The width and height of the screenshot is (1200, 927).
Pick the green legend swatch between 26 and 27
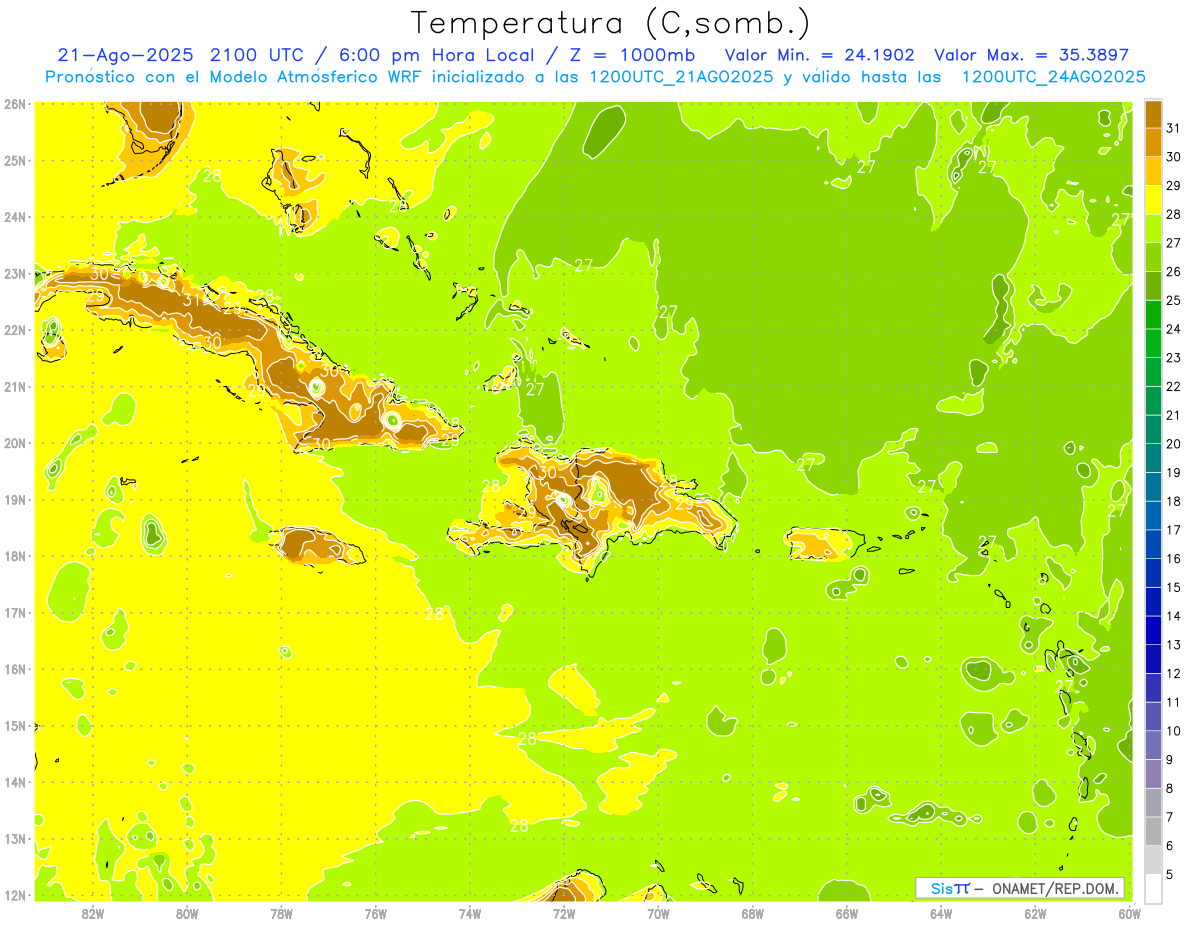click(x=1153, y=256)
